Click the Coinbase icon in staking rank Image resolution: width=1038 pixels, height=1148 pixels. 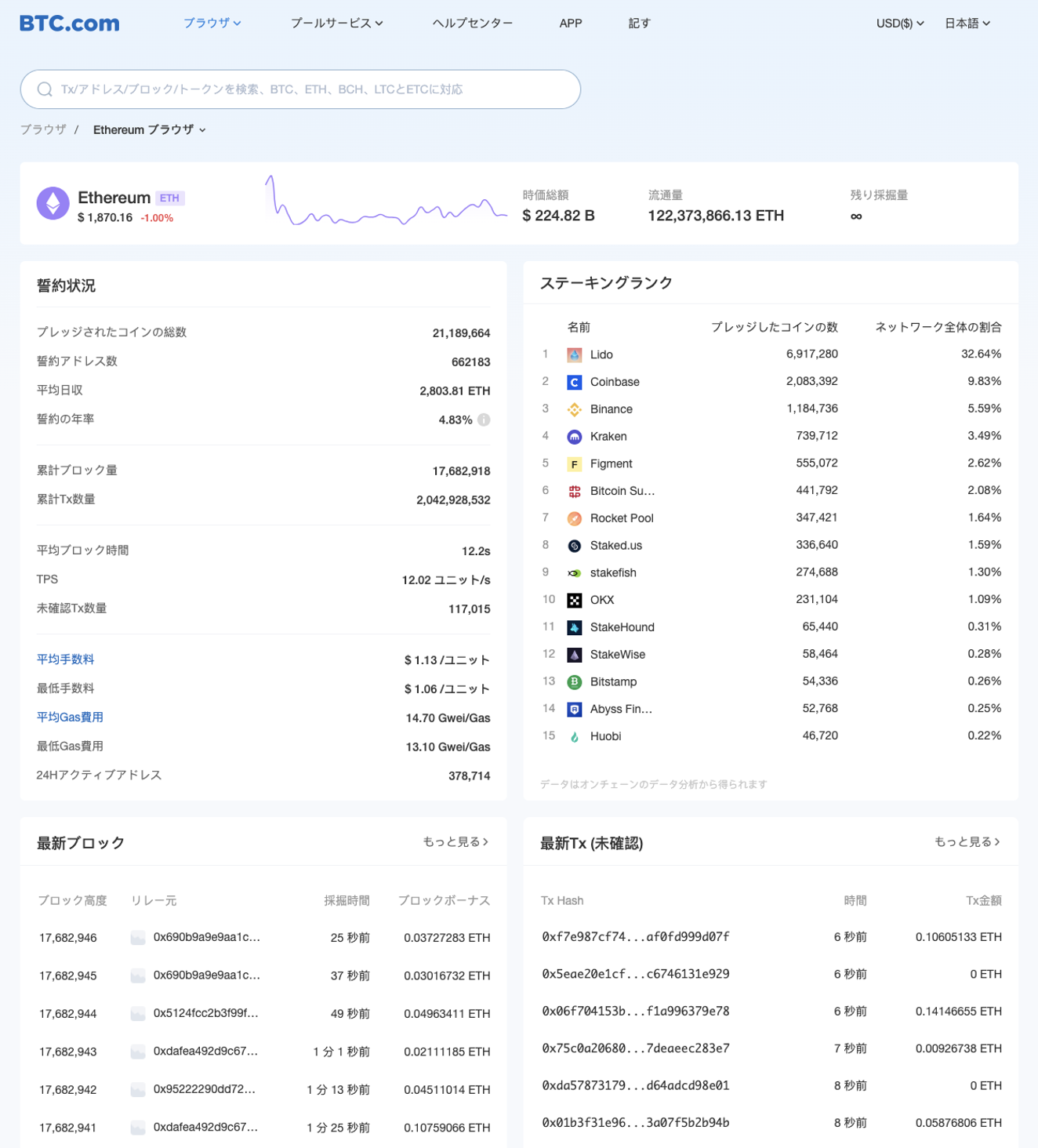click(x=573, y=382)
